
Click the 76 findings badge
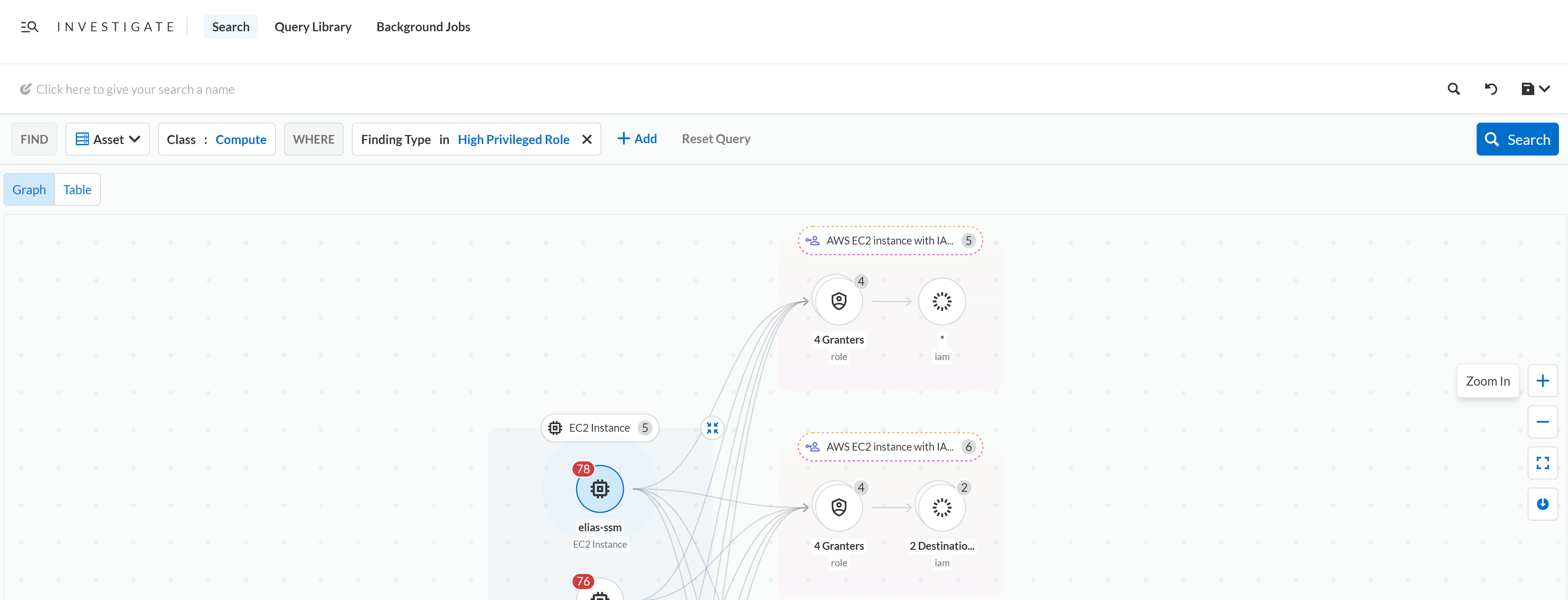583,581
